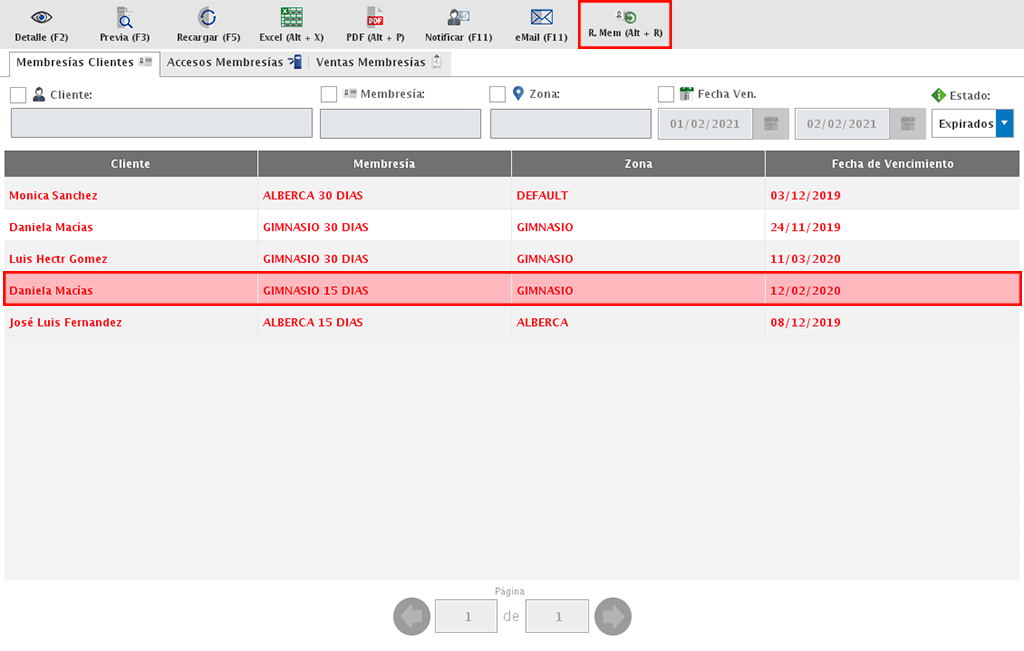The height and width of the screenshot is (651, 1024).
Task: Enable the Cliente filter checkbox
Action: click(x=18, y=94)
